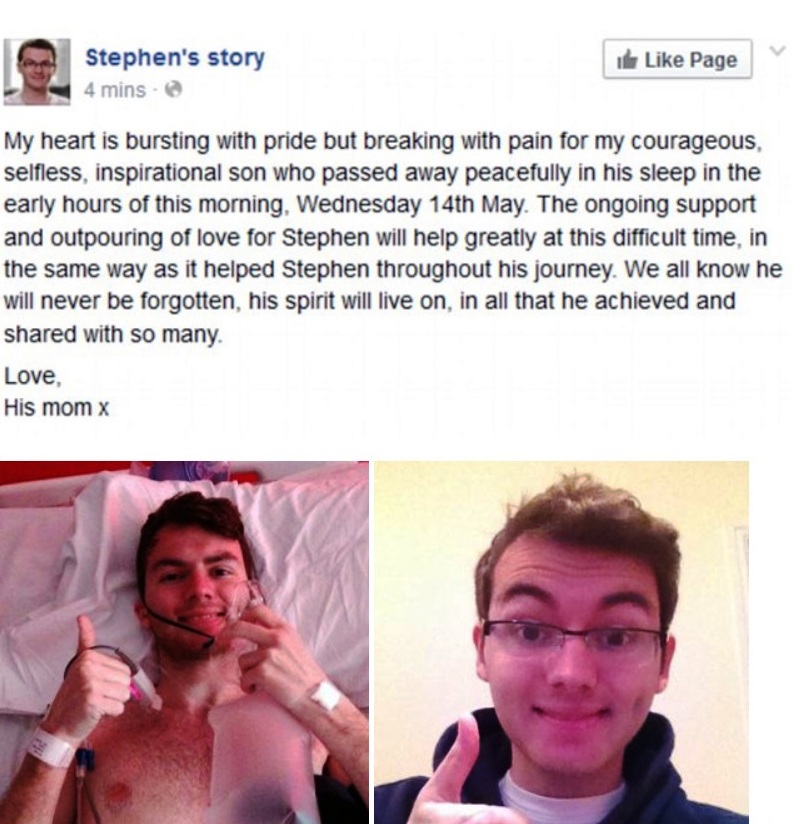Open the Stephen's story page name link
792x824 pixels.
point(175,57)
